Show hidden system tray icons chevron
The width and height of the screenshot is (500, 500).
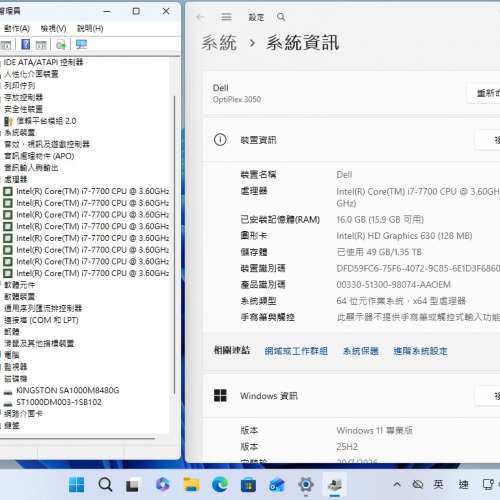click(397, 484)
